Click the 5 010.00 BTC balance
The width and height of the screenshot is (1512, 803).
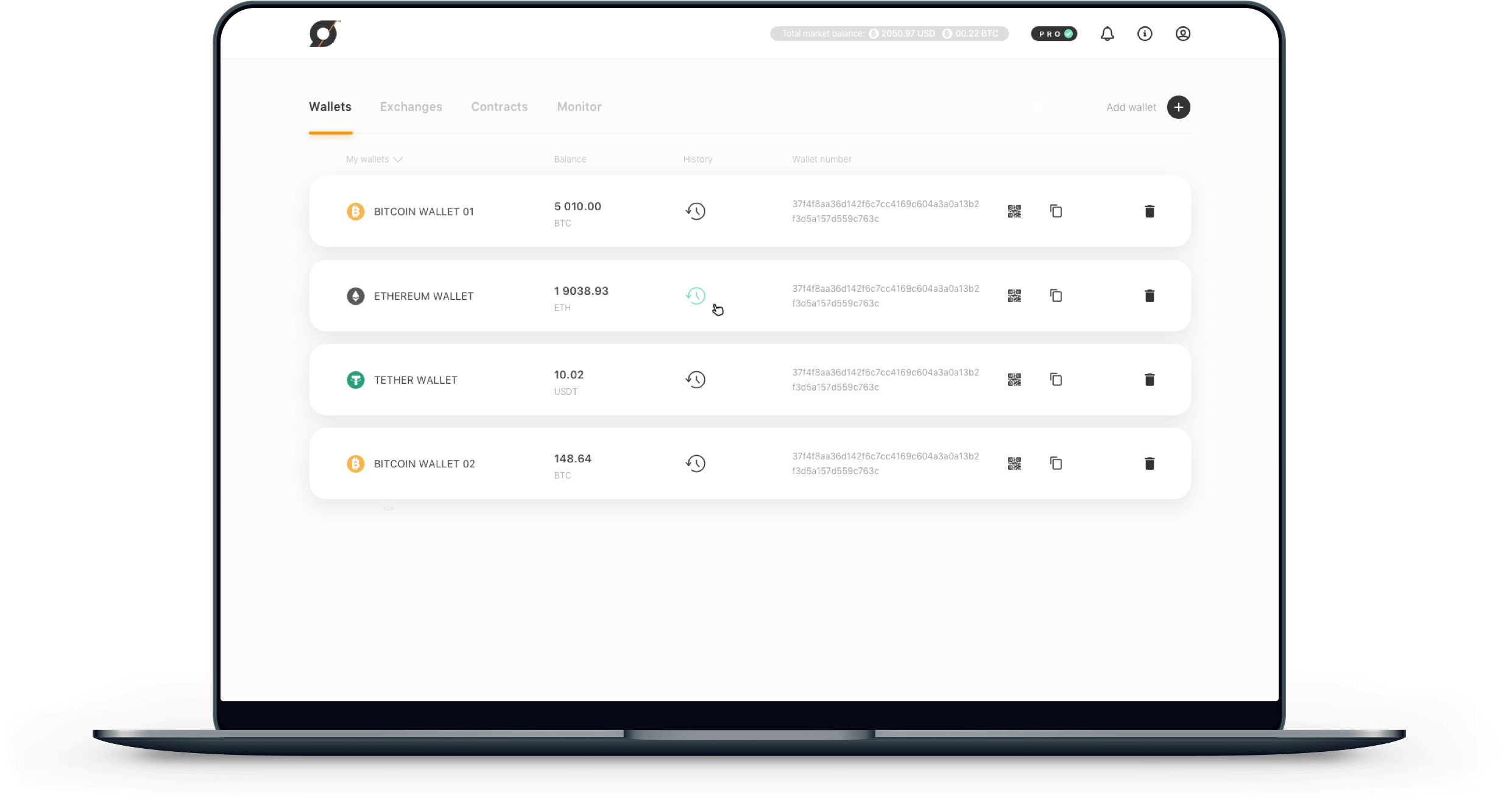(578, 214)
